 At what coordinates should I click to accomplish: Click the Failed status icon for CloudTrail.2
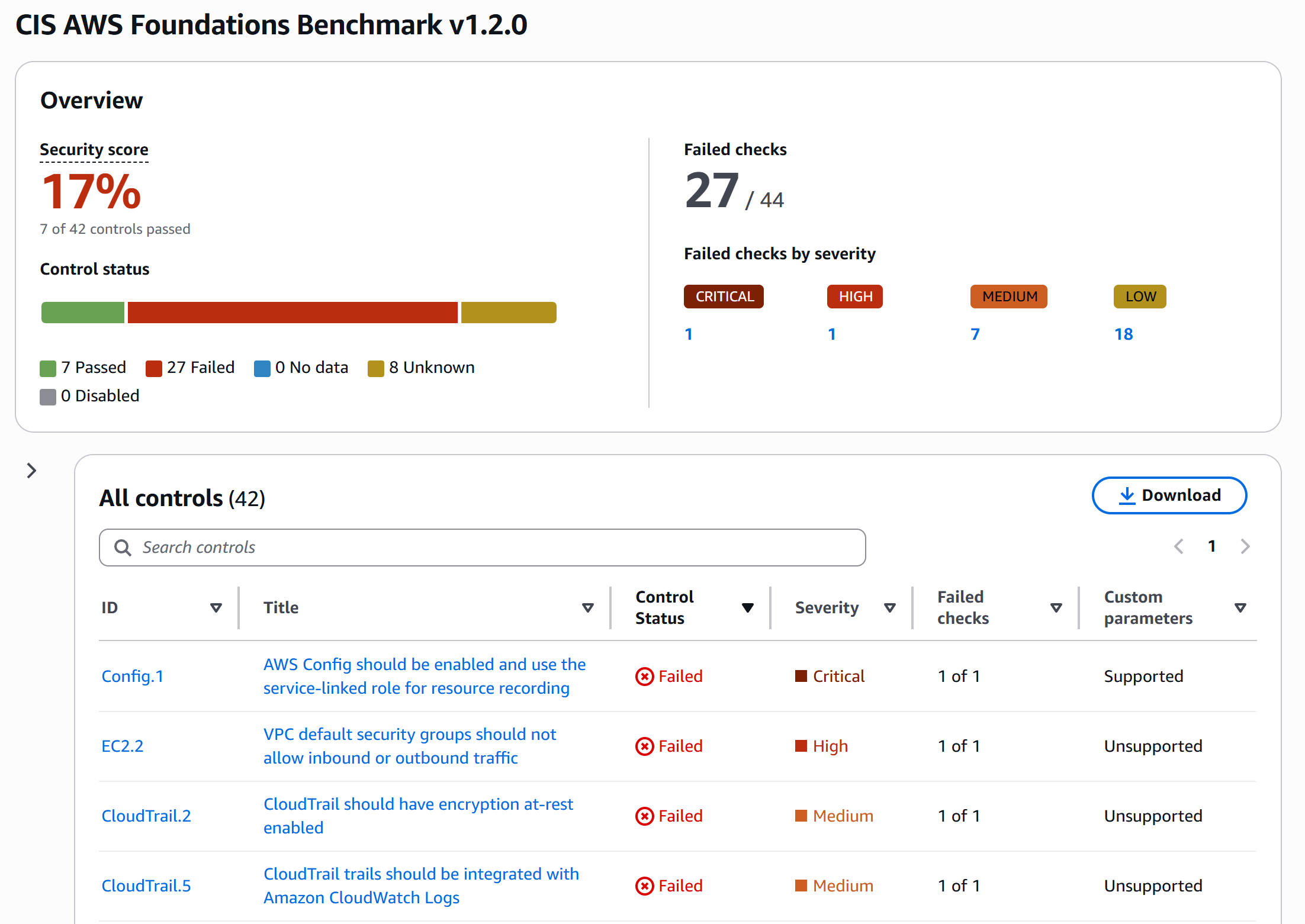(x=644, y=816)
